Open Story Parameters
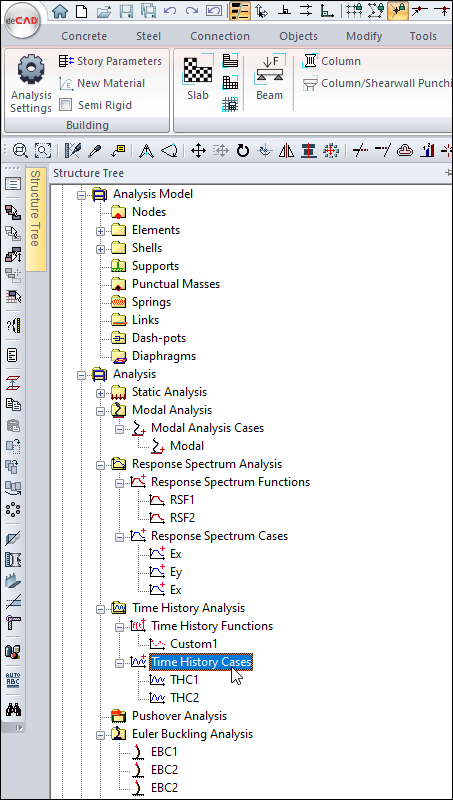This screenshot has height=800, width=453. click(x=110, y=61)
